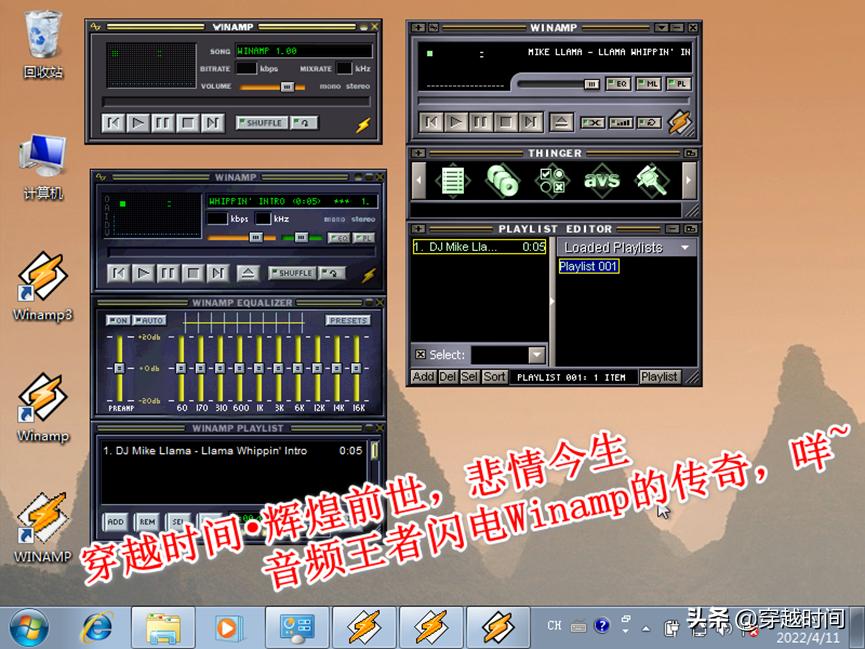Click the 1K equalizer band slider

(259, 368)
